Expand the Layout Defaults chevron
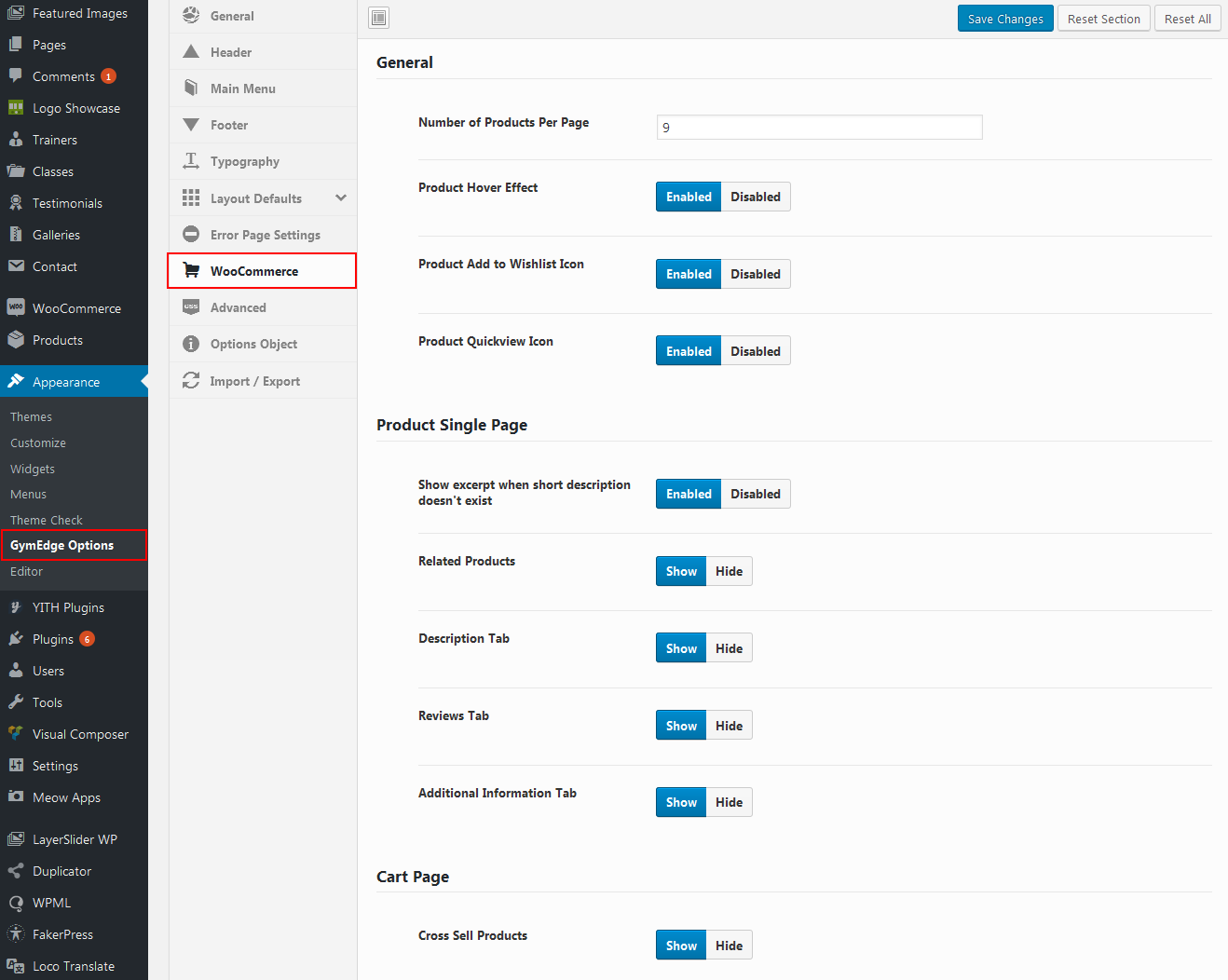Screen dimensions: 1228x980 [341, 198]
